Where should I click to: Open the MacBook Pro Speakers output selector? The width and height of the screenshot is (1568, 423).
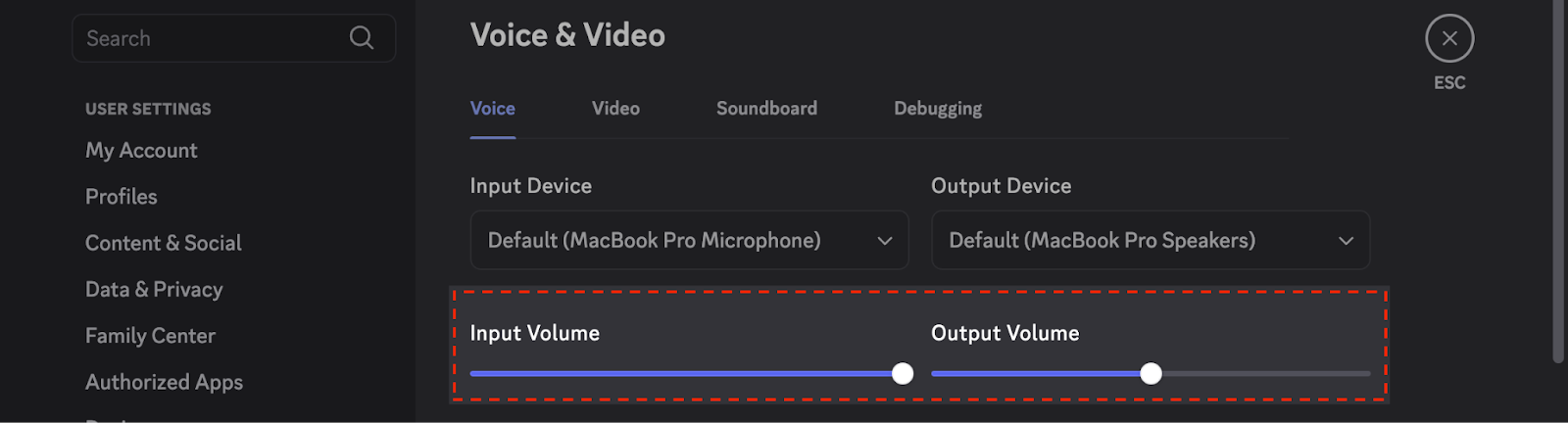coord(1151,240)
